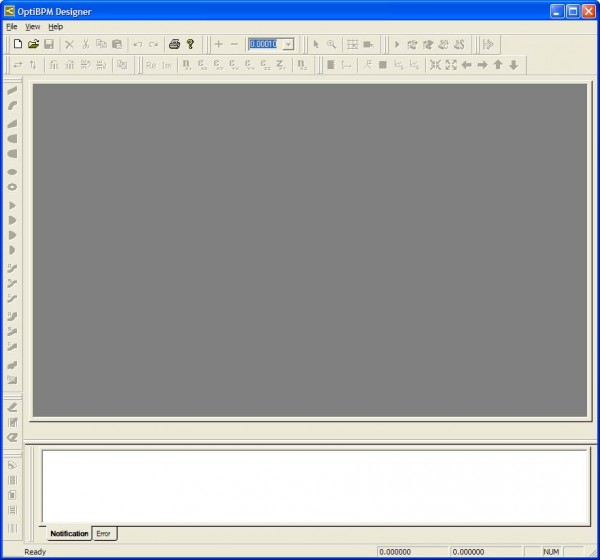The height and width of the screenshot is (560, 600).
Task: Click the down arrow pan icon
Action: click(514, 65)
